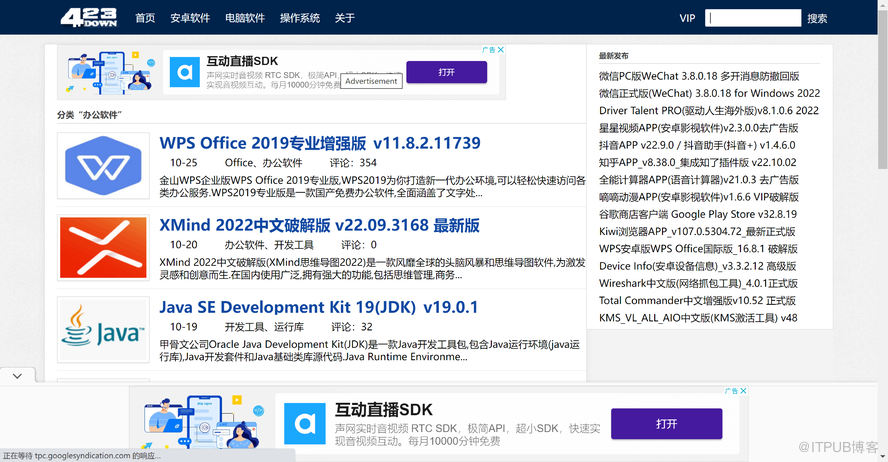888x462 pixels.
Task: Open 全能计算器APP sidebar link
Action: pos(699,180)
